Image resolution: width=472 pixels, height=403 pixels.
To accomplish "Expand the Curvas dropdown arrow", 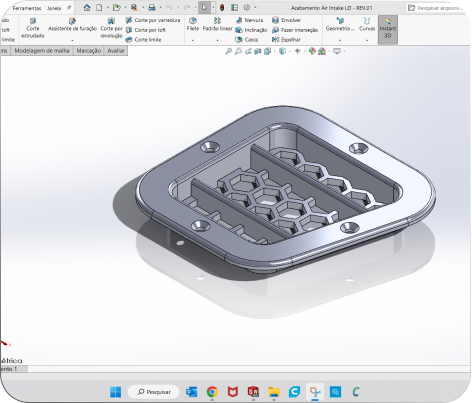I will click(367, 40).
